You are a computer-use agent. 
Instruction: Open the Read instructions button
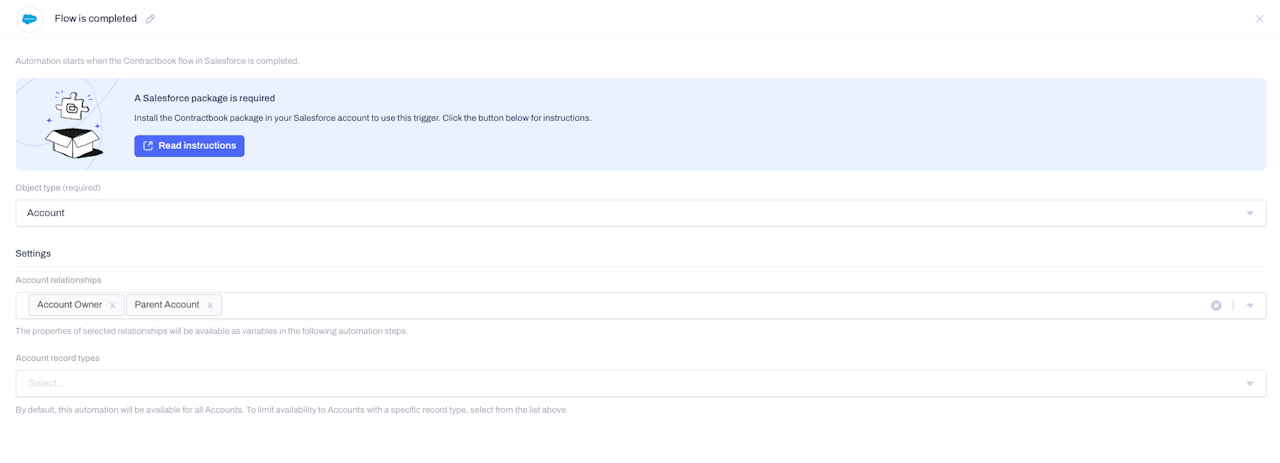click(x=189, y=146)
